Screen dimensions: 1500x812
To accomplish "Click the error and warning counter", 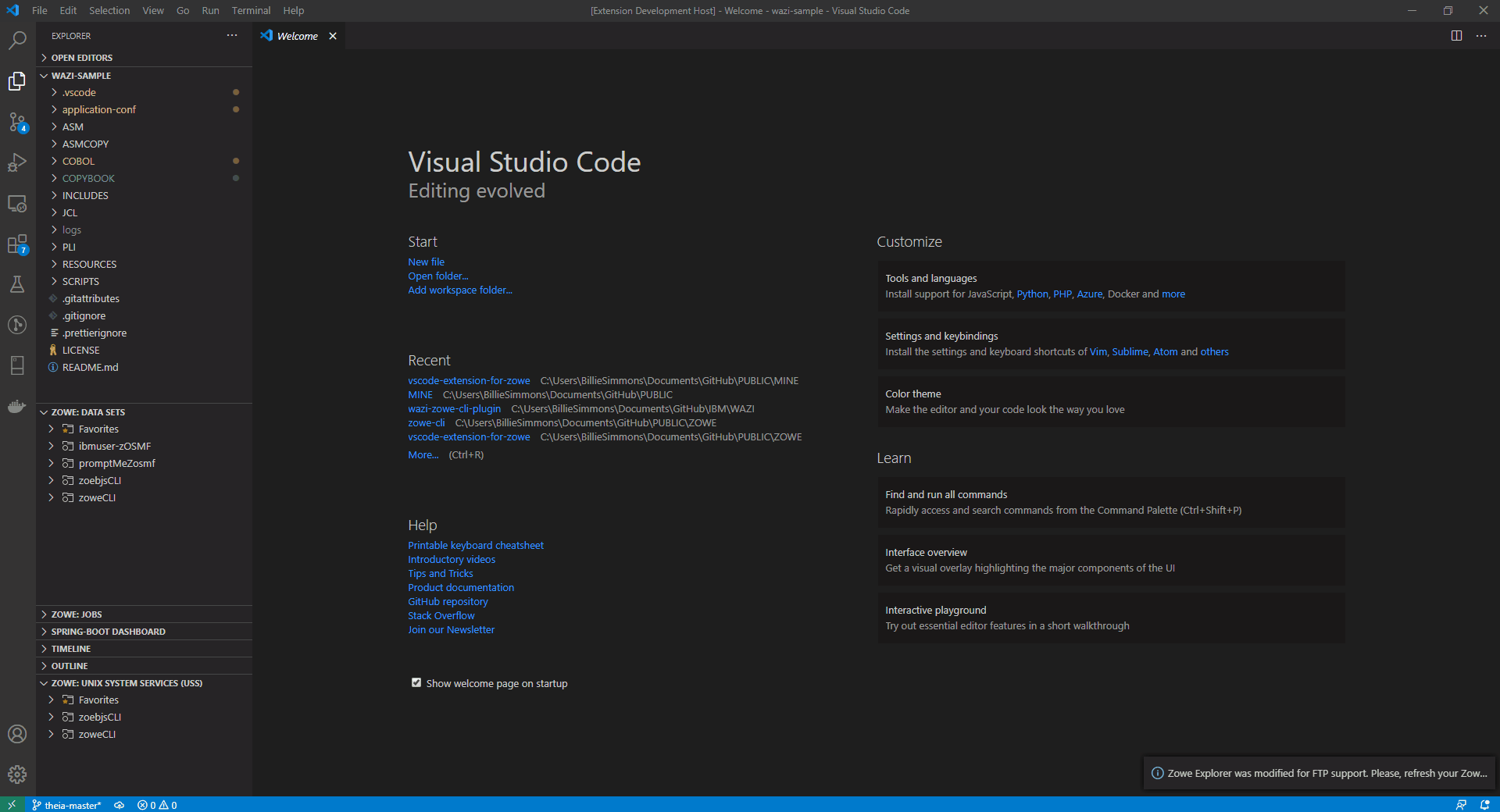I will pos(156,805).
